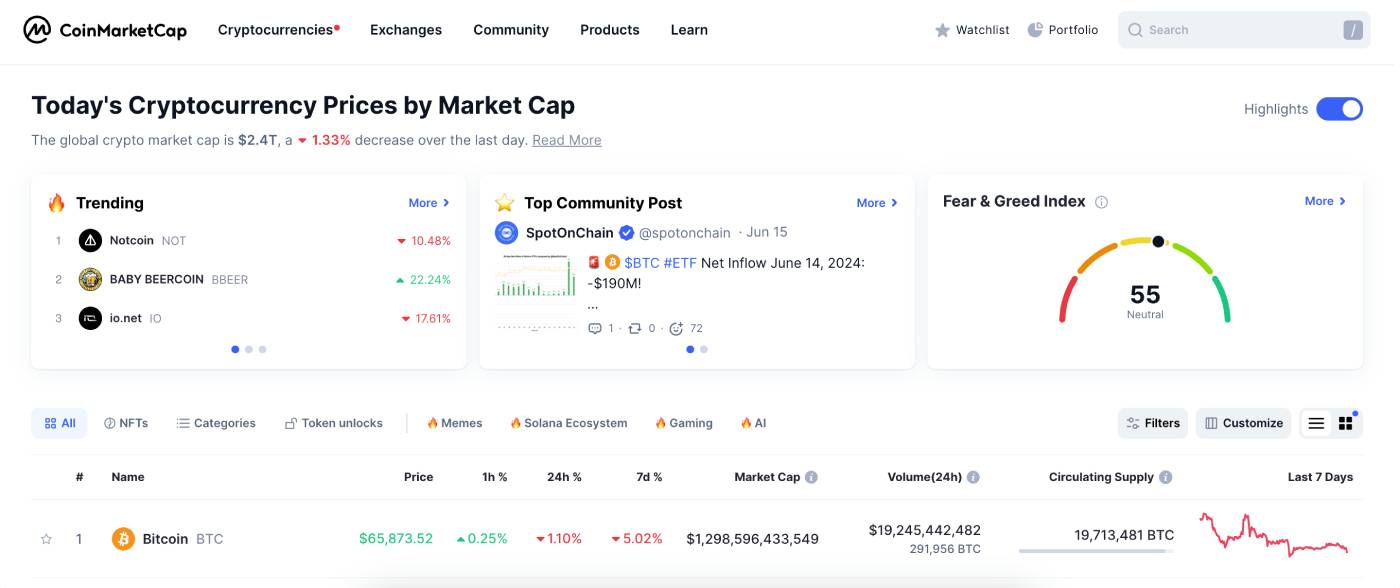Viewport: 1400px width, 588px height.
Task: Click the CoinMarketCap logo
Action: tap(105, 30)
